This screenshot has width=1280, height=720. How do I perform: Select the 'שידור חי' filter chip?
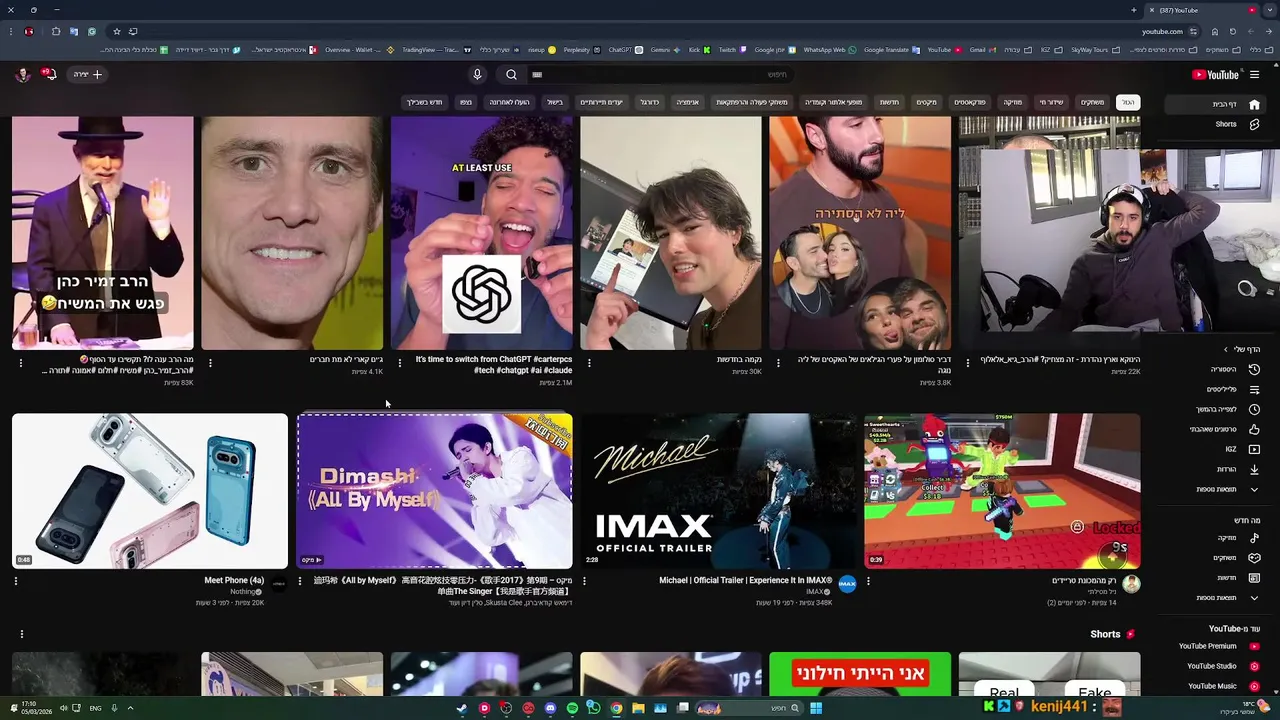click(x=1051, y=102)
